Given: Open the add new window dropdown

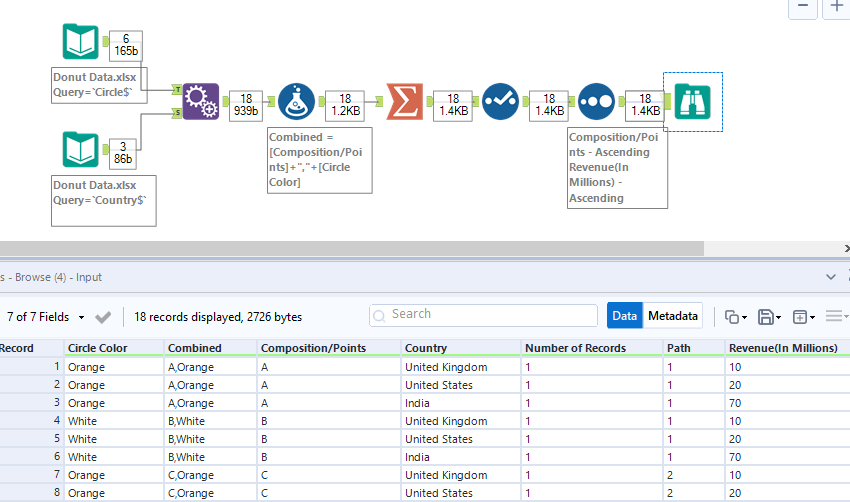Looking at the screenshot, I should tap(803, 317).
